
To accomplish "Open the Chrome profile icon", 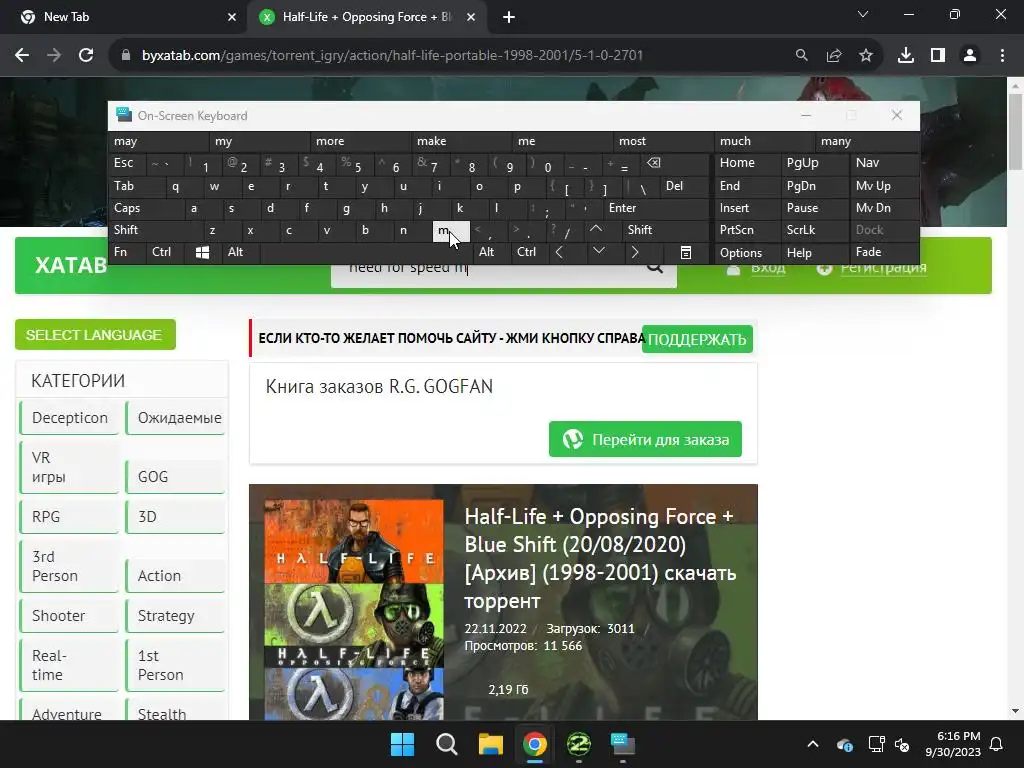I will tap(970, 56).
